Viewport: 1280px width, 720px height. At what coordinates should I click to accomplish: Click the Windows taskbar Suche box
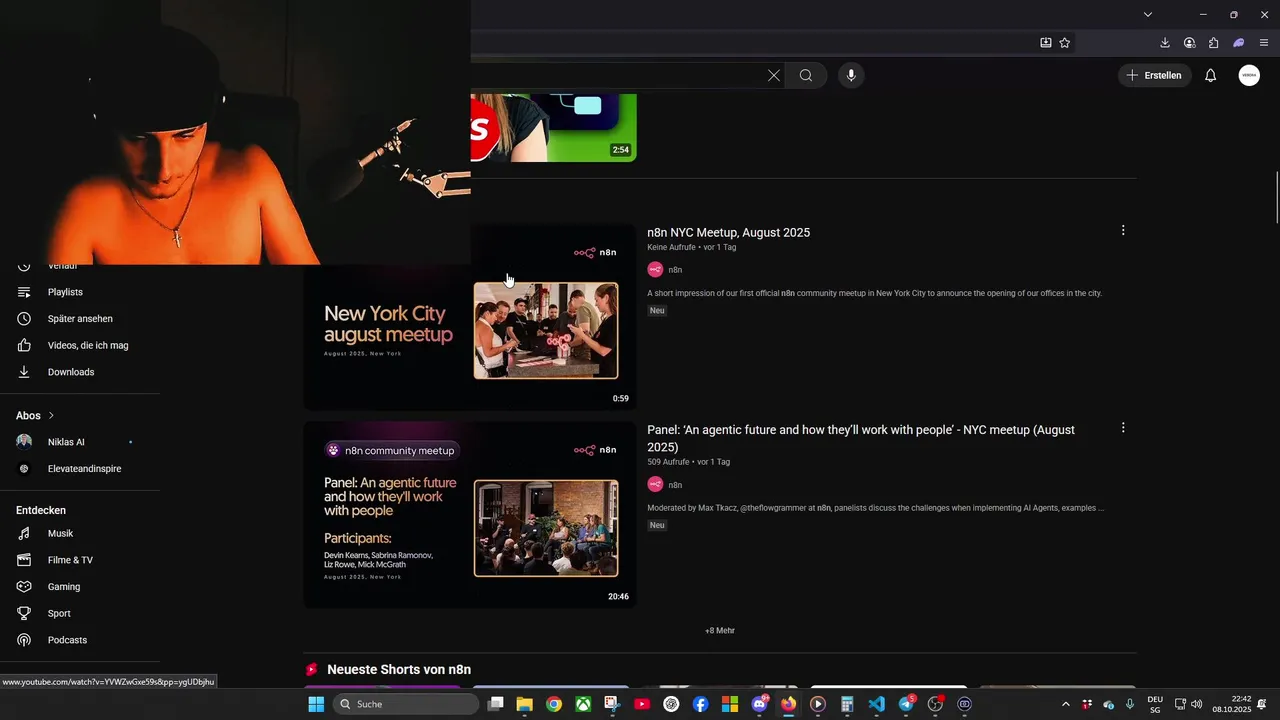pyautogui.click(x=406, y=704)
